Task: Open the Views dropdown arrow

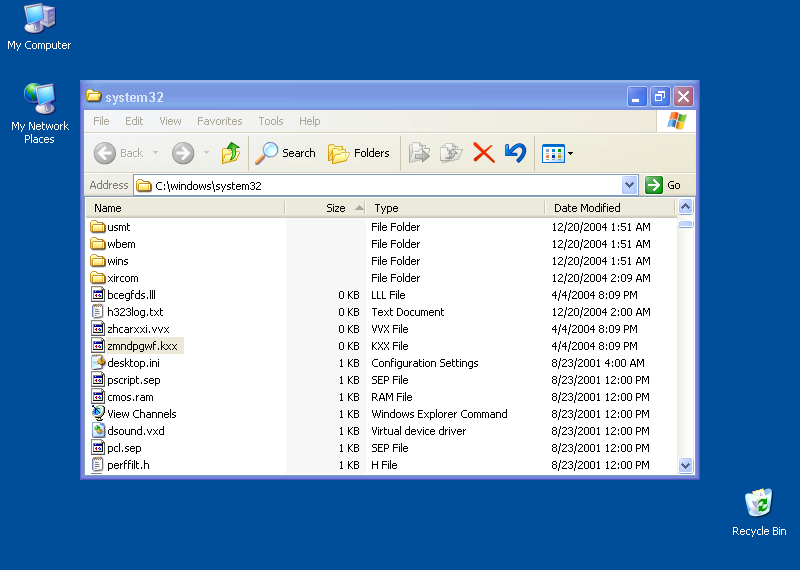Action: pyautogui.click(x=570, y=153)
